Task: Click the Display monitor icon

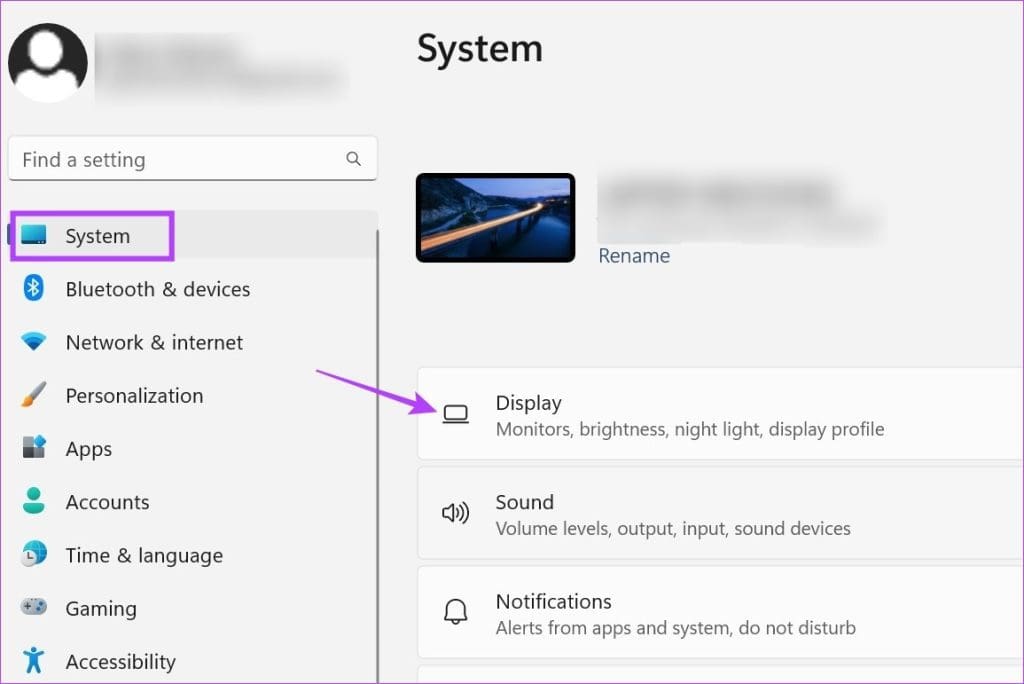Action: coord(456,413)
